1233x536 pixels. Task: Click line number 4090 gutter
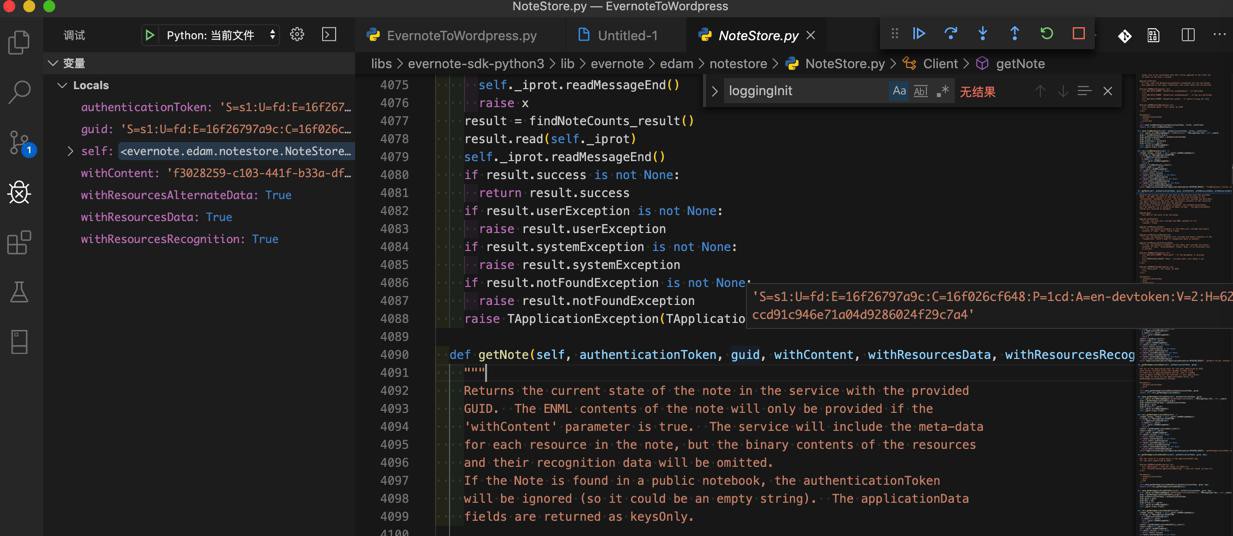394,355
